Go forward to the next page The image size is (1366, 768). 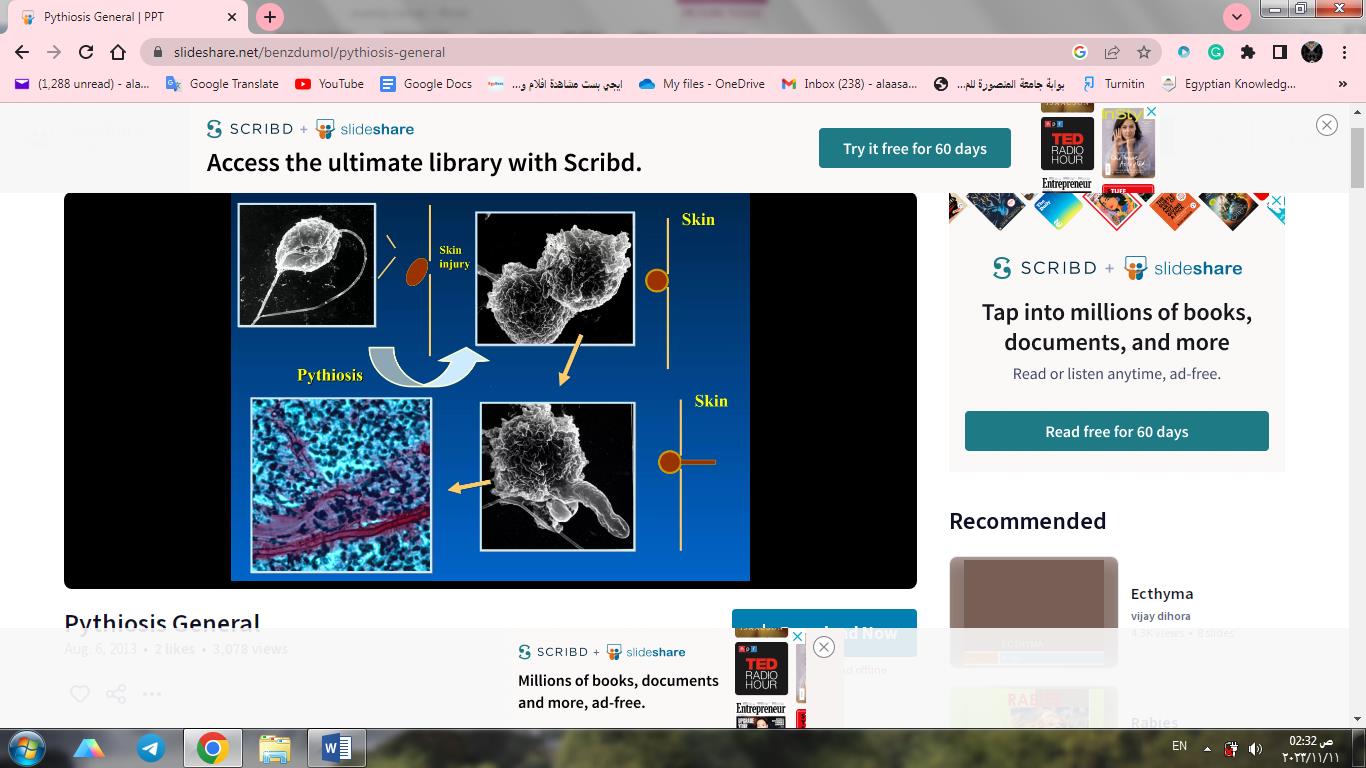click(54, 52)
